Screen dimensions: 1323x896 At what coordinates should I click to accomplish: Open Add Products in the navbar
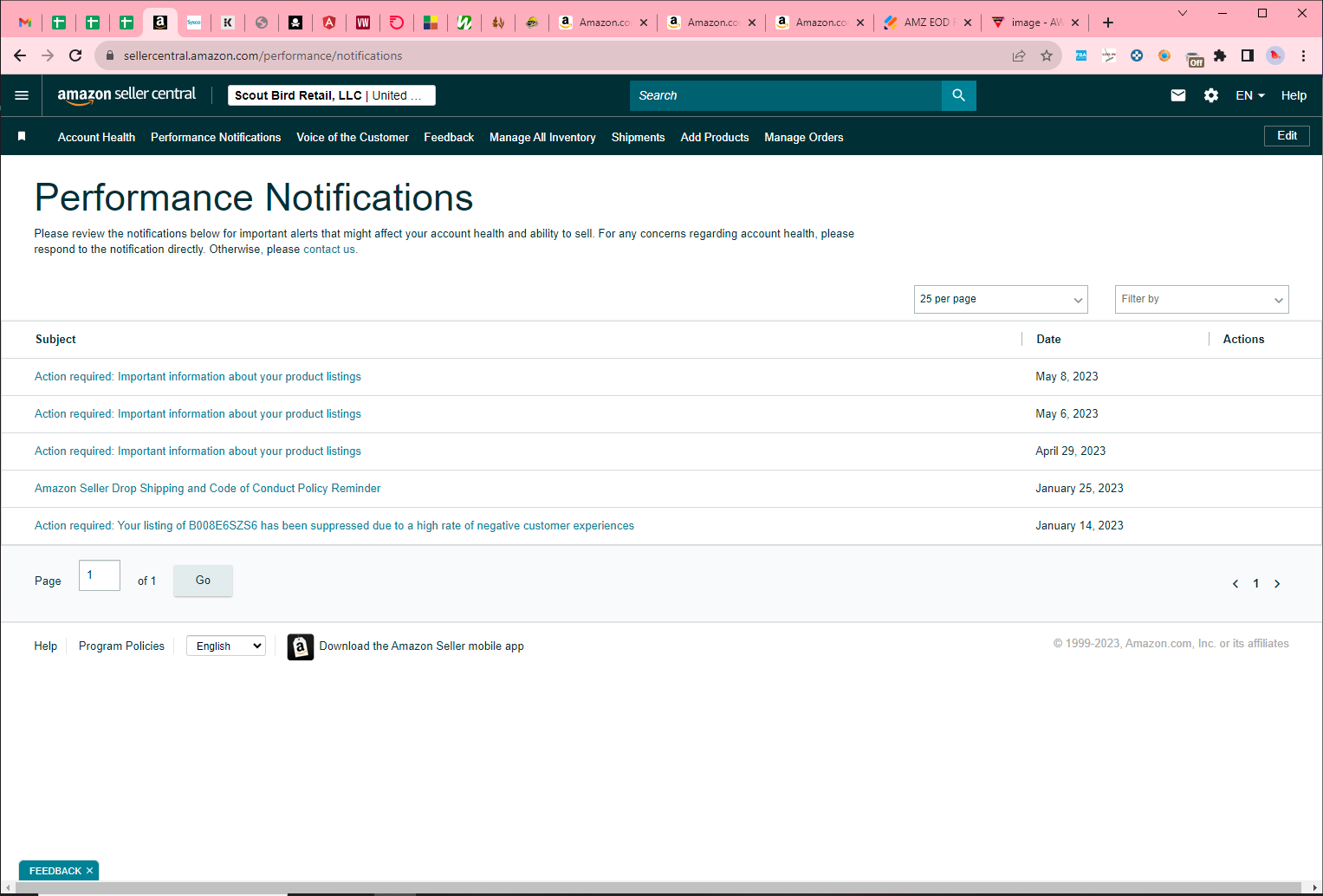(715, 137)
